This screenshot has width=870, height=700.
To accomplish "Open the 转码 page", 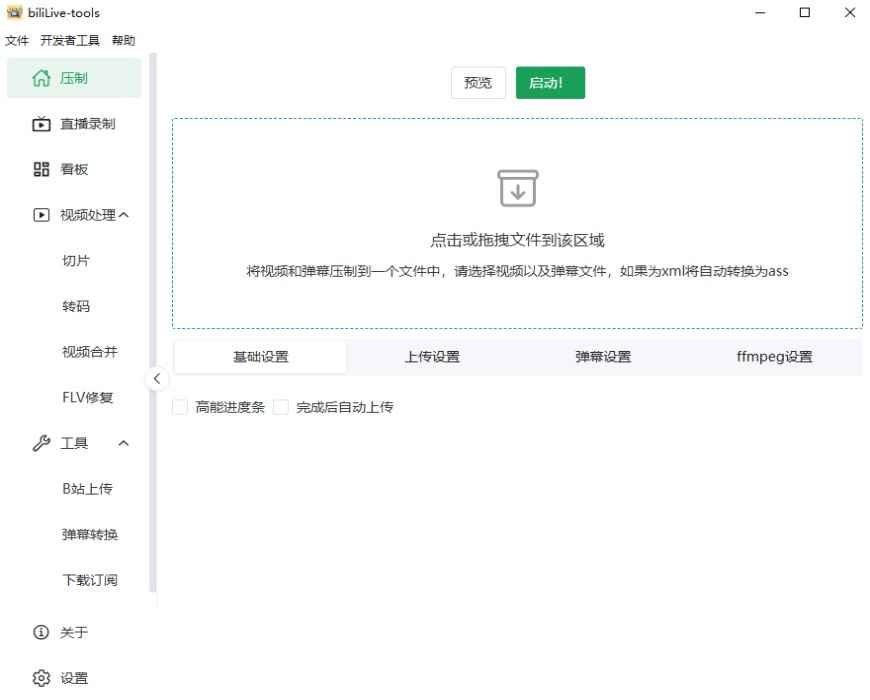I will [74, 306].
